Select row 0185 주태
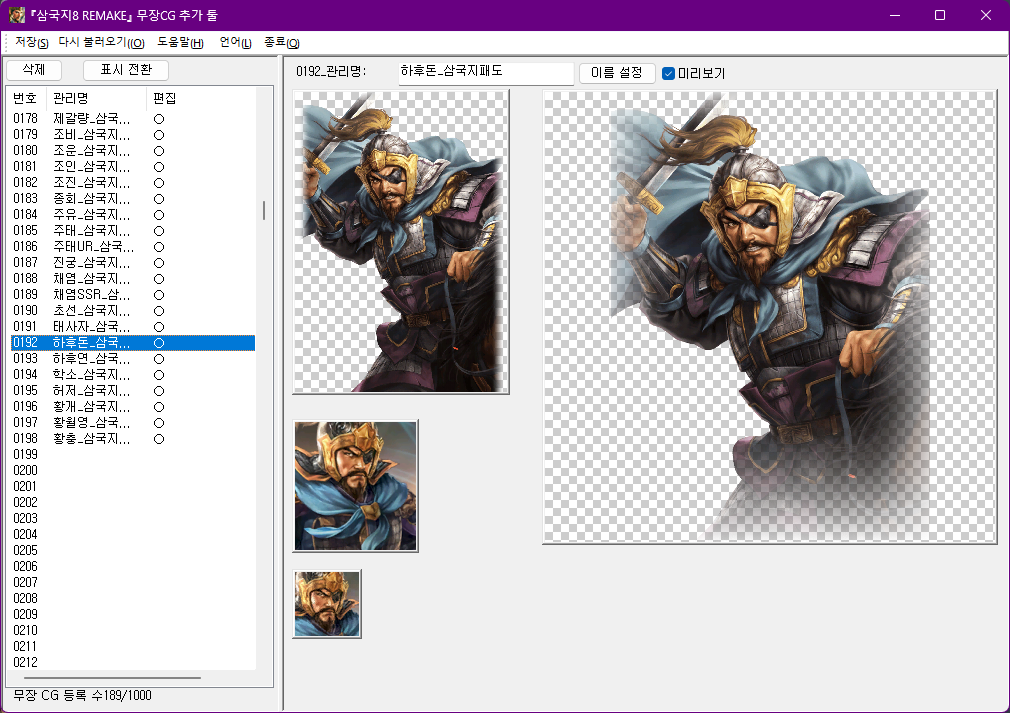Screen dimensions: 1010x713 coord(133,231)
